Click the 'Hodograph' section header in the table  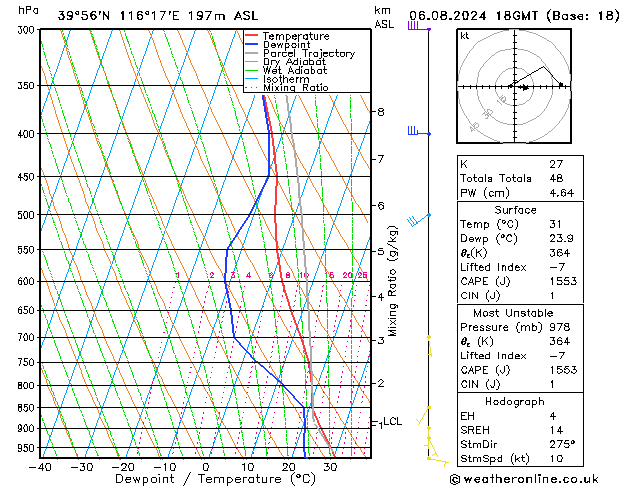515,402
